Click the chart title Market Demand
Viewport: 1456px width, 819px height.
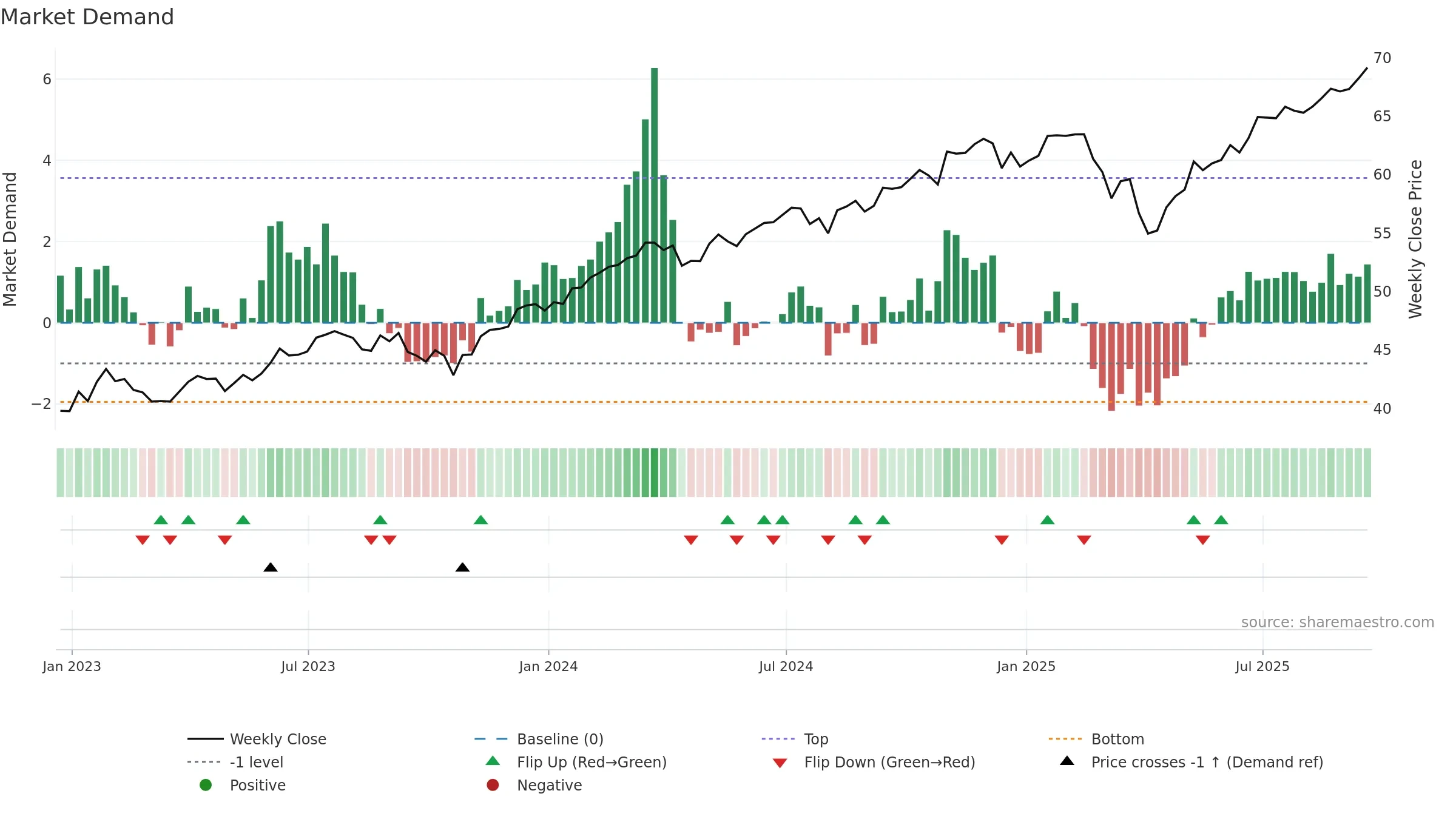point(87,17)
